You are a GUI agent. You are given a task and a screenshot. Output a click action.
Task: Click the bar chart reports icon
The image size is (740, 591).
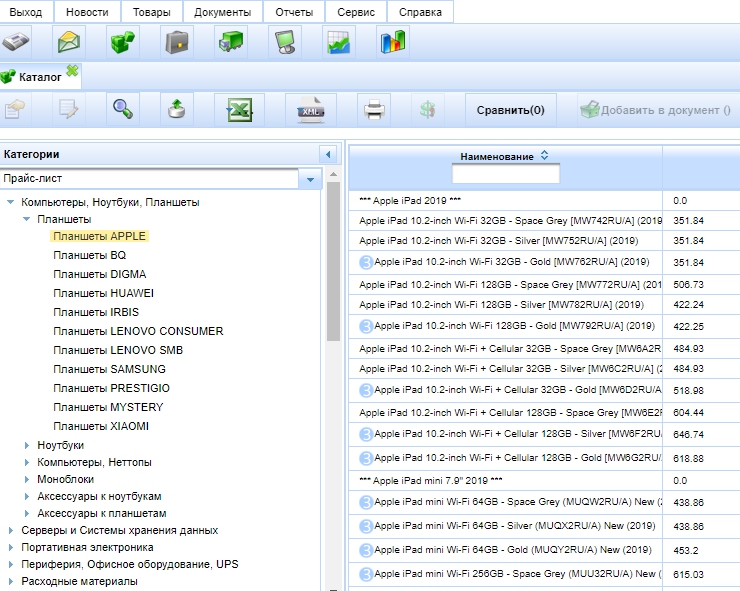click(392, 42)
